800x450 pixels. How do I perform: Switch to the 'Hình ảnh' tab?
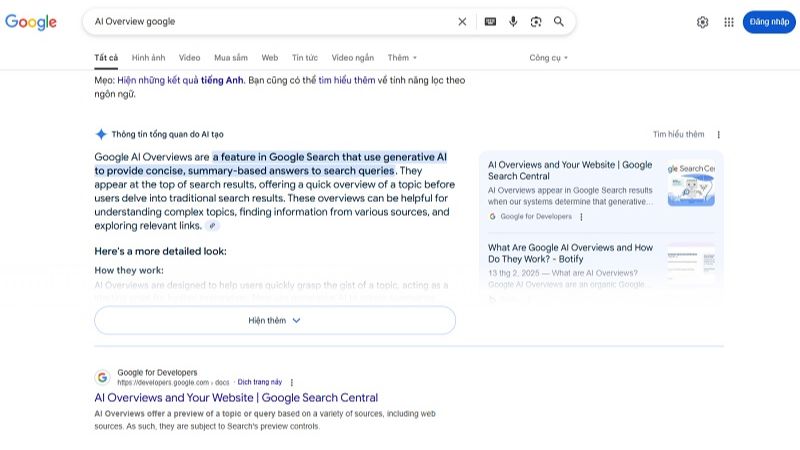[148, 58]
